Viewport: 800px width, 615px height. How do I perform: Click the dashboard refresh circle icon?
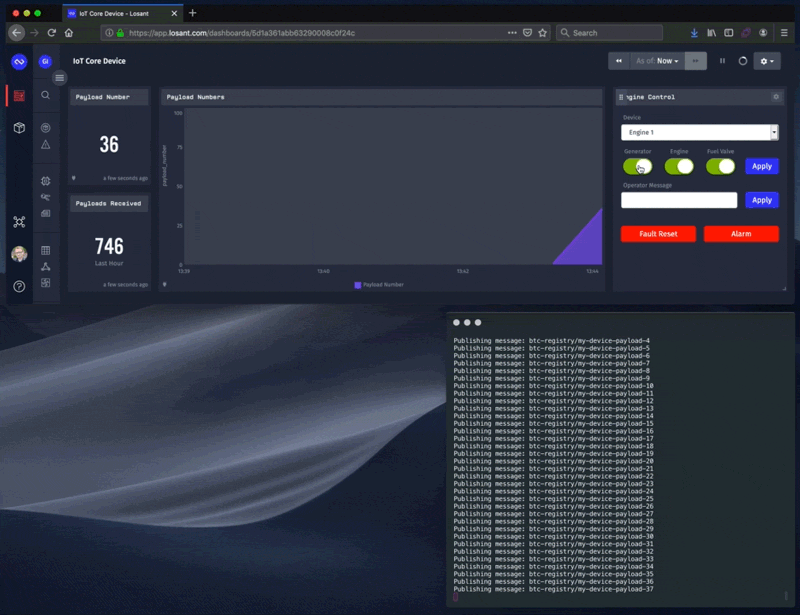[x=742, y=61]
